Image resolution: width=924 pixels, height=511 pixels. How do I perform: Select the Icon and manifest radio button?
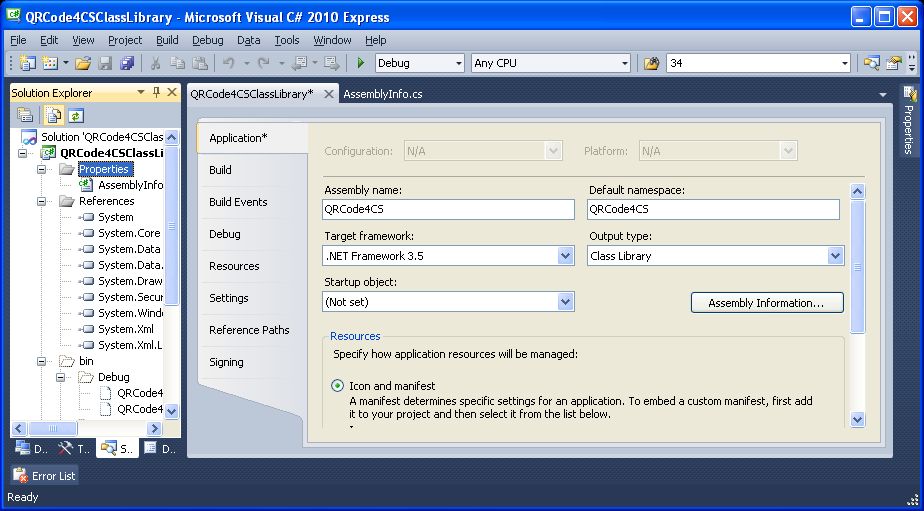point(338,386)
